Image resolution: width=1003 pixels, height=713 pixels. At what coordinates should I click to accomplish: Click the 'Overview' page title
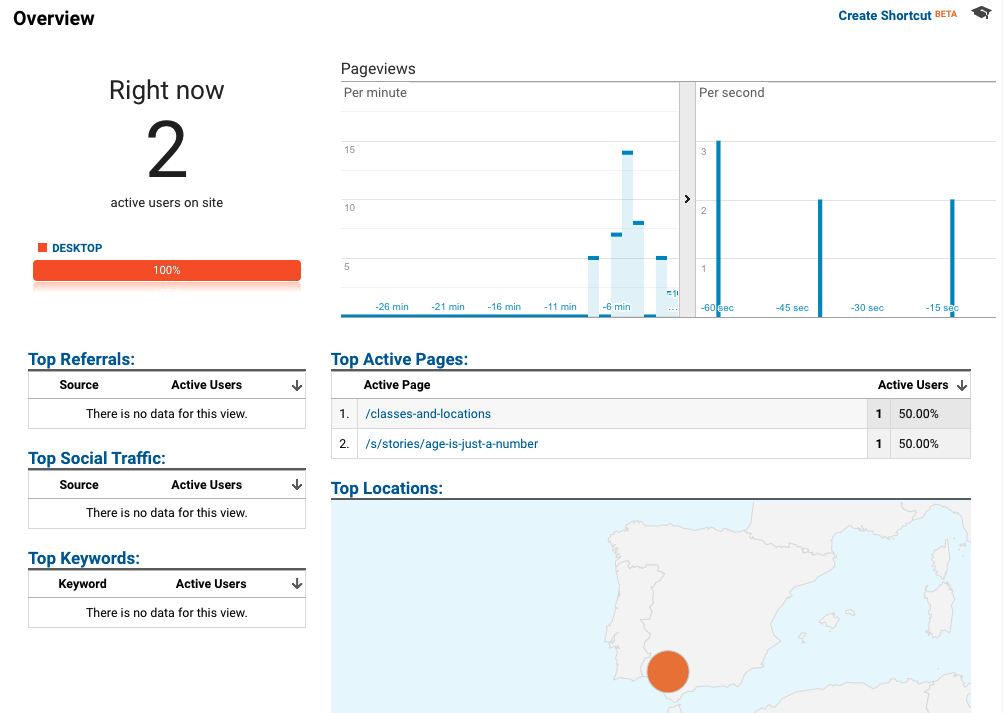(53, 17)
